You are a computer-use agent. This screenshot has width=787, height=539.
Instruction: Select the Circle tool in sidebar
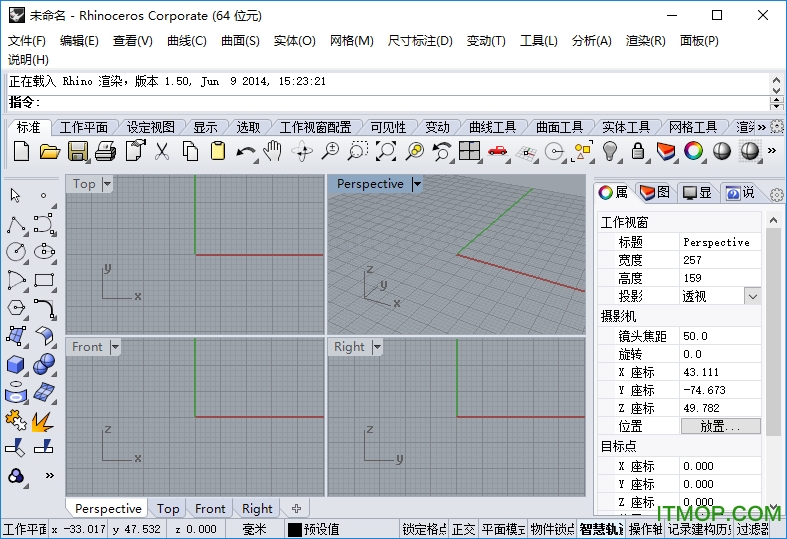pyautogui.click(x=17, y=251)
